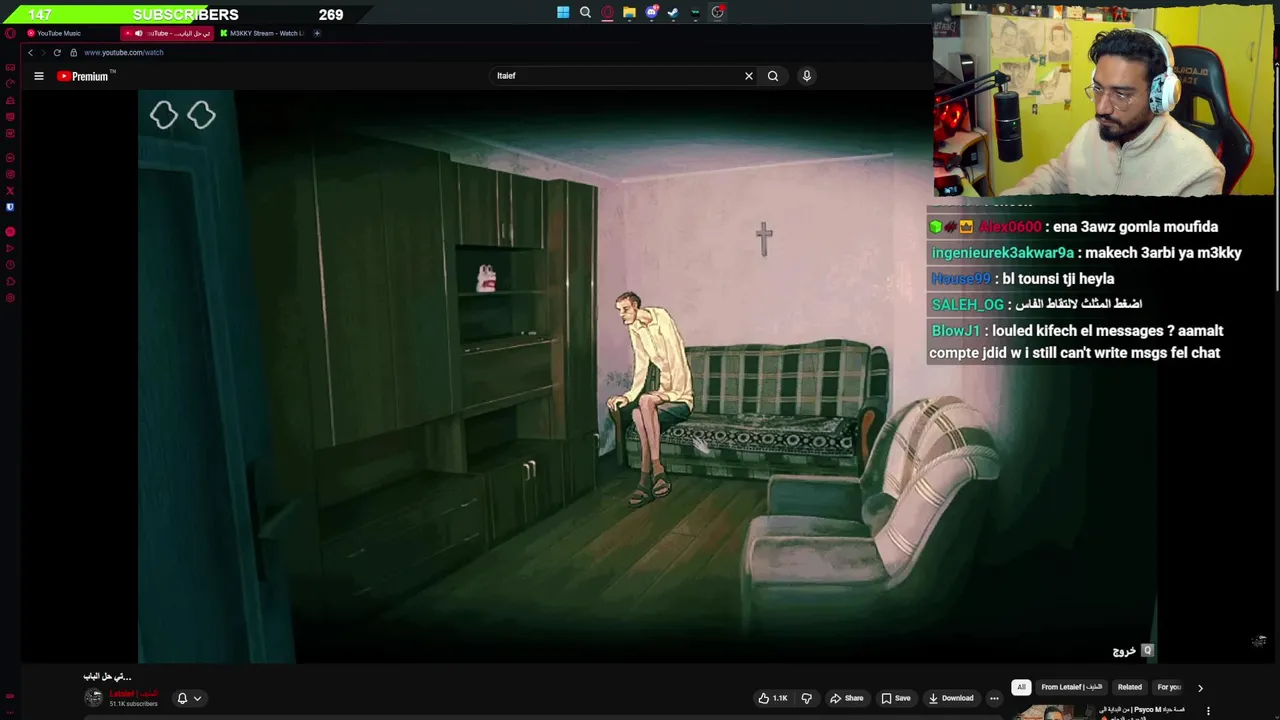The image size is (1280, 720).
Task: Select the For you filter chip
Action: tap(1169, 688)
